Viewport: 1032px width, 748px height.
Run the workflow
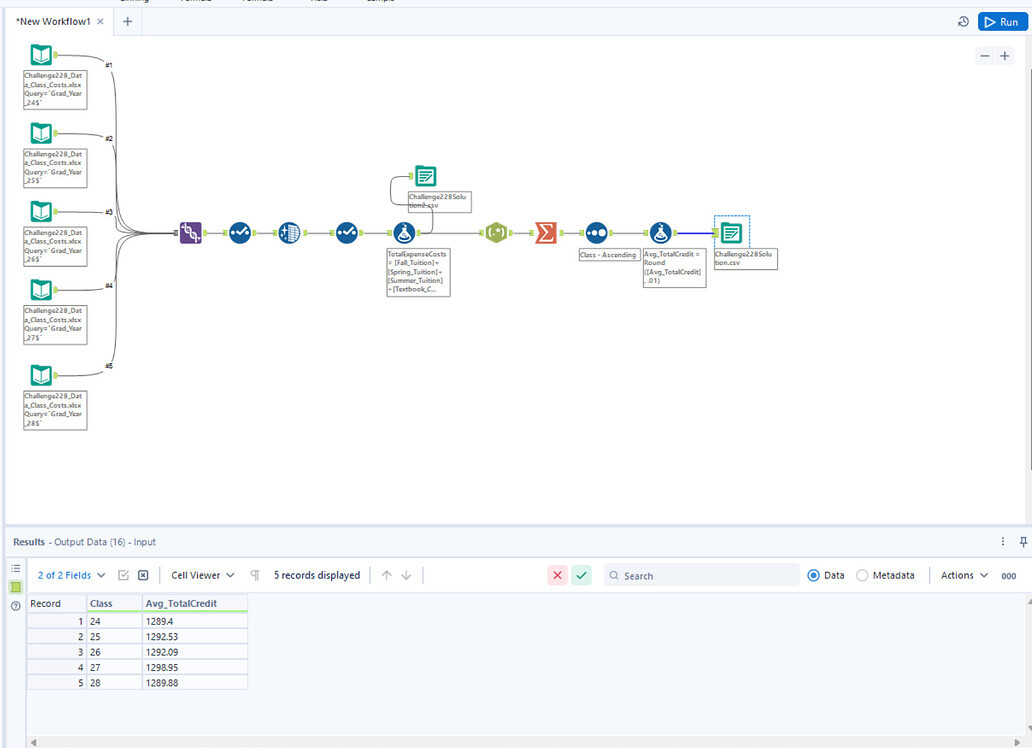(x=1002, y=22)
